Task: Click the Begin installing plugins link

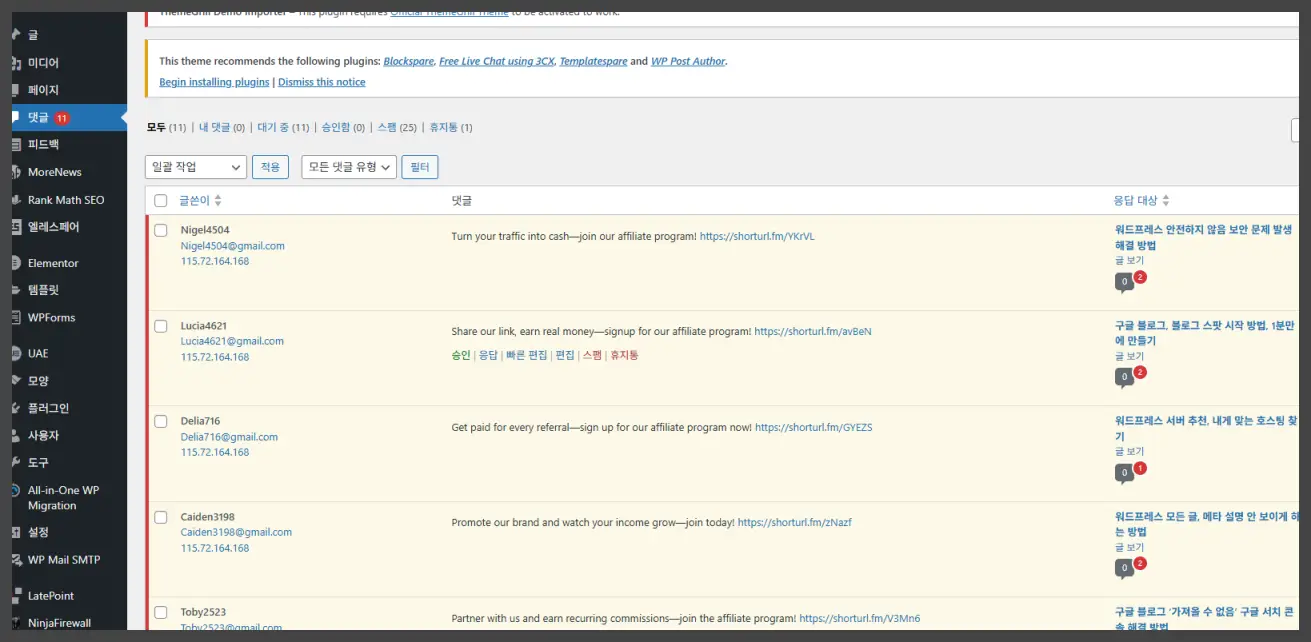Action: click(214, 82)
